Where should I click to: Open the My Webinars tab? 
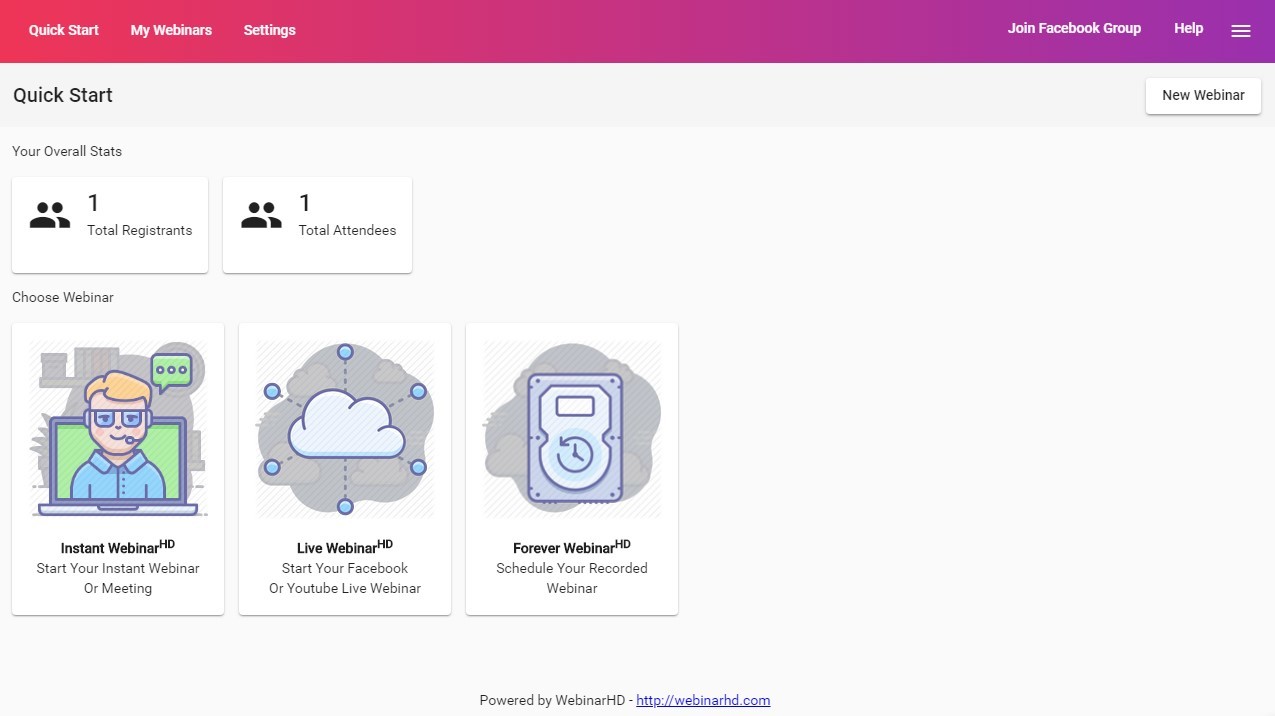click(171, 30)
